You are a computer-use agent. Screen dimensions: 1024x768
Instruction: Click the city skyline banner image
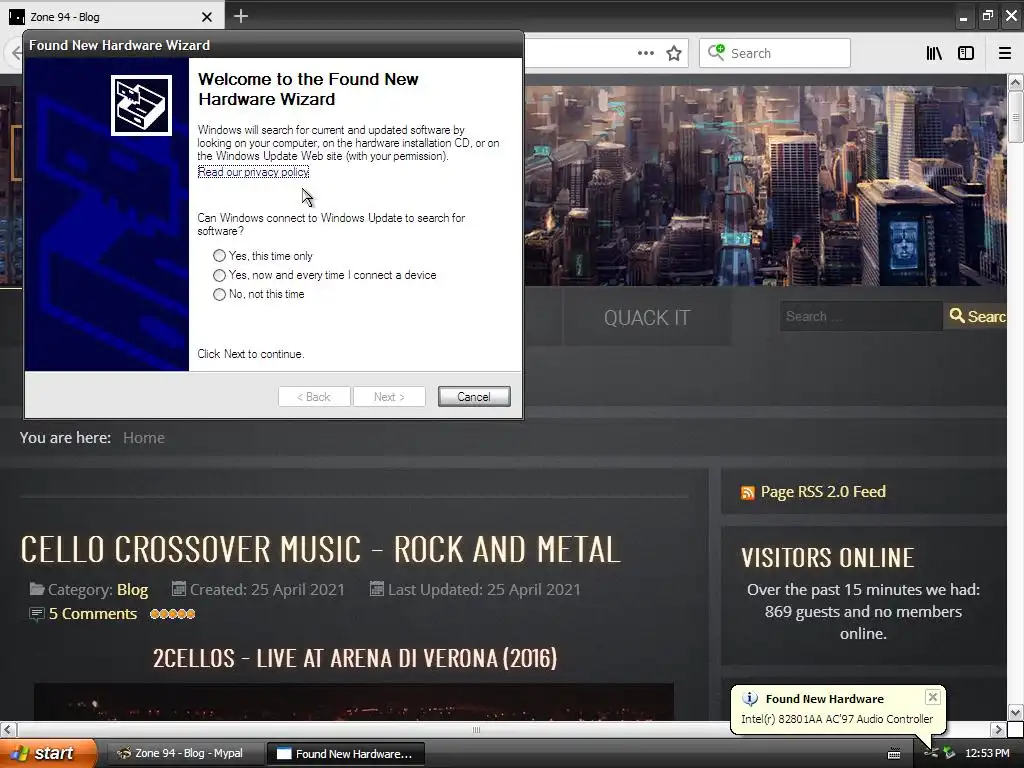(x=765, y=185)
